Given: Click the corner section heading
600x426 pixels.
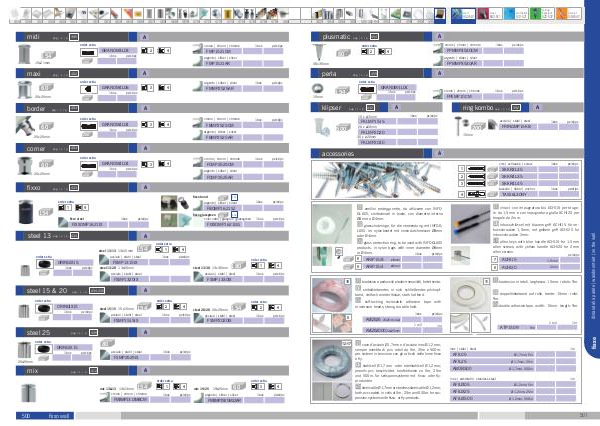Looking at the screenshot, I should click(x=36, y=148).
